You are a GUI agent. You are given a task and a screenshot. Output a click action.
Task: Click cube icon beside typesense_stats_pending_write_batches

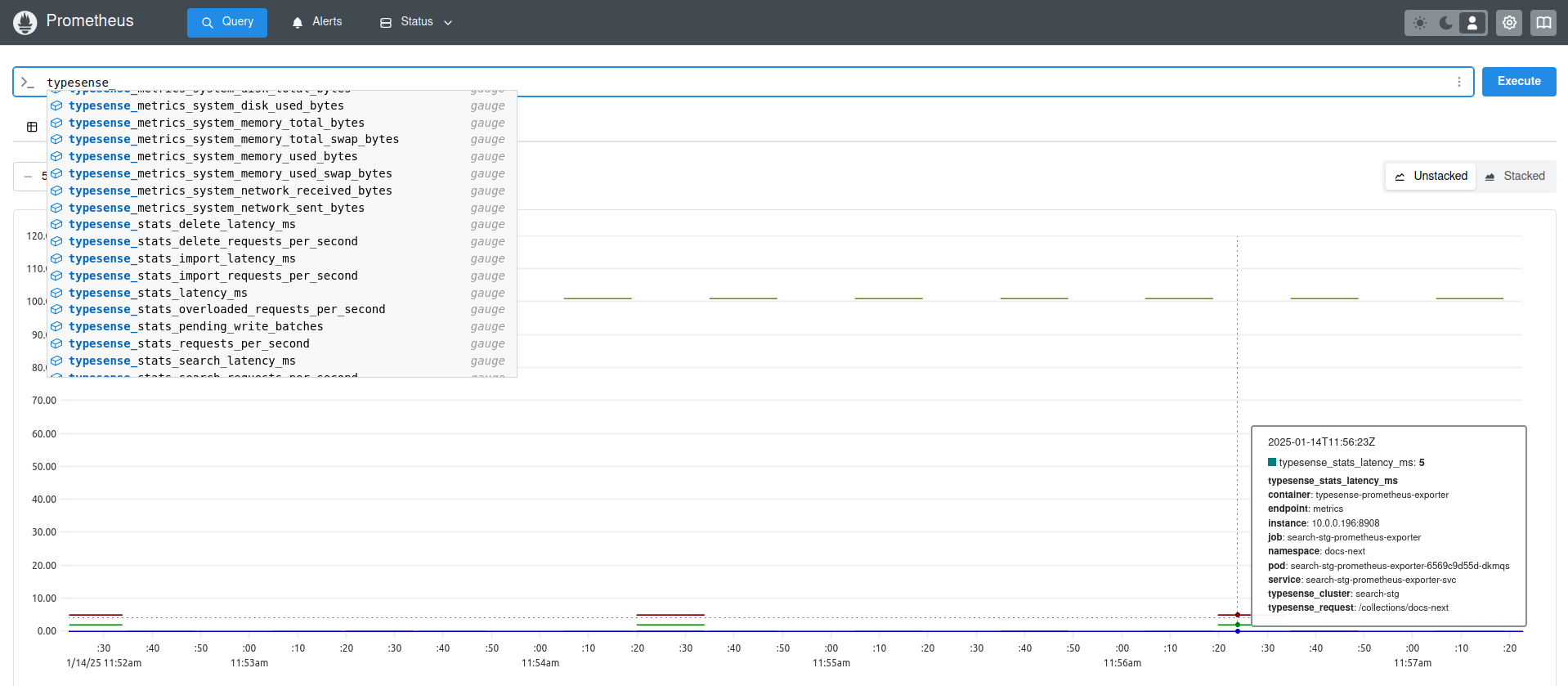tap(56, 326)
